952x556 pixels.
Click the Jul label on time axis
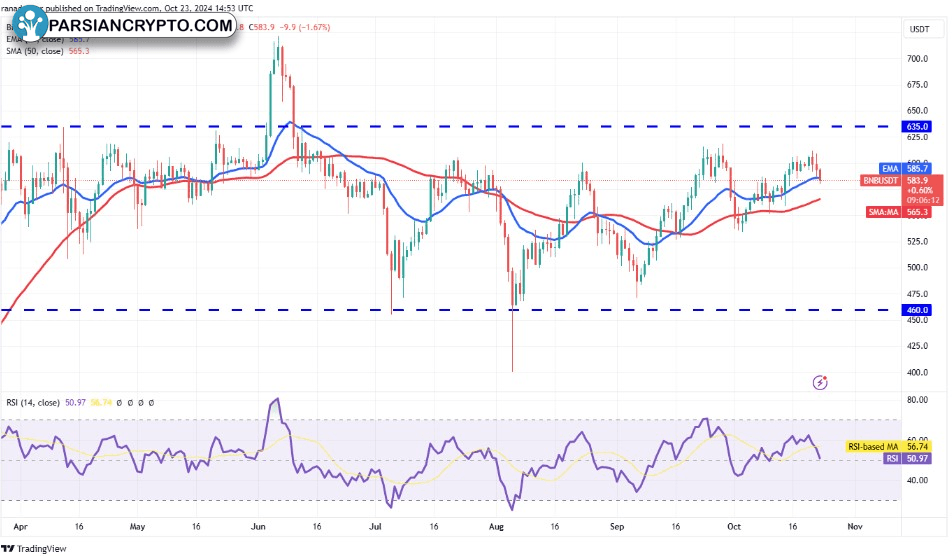pyautogui.click(x=375, y=527)
